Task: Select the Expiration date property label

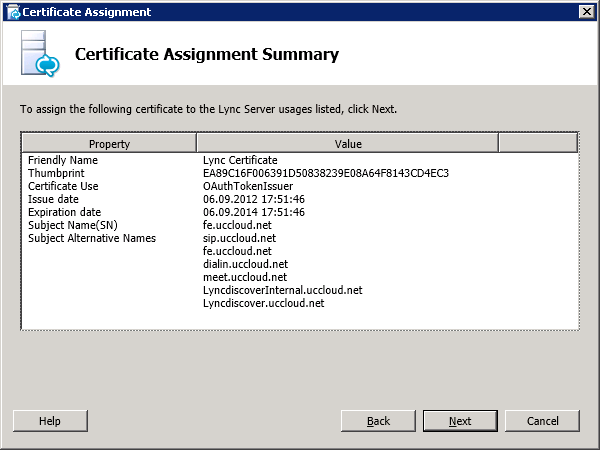Action: [x=64, y=212]
